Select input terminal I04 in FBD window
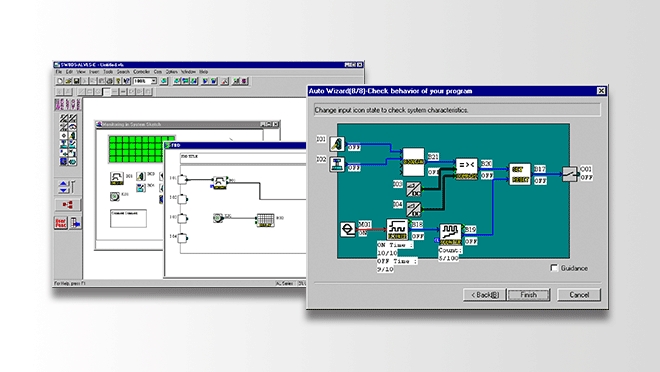Screen dimensions: 660x372 [182, 238]
